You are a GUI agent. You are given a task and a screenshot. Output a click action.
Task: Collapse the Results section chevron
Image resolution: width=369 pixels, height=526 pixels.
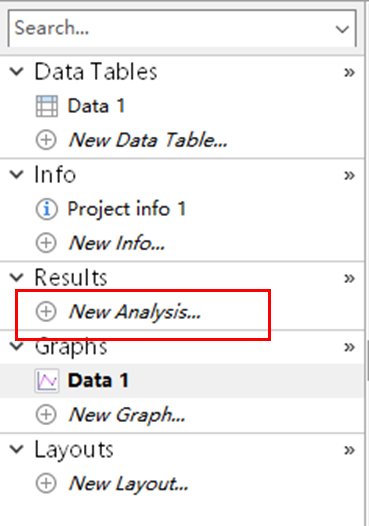[x=16, y=277]
